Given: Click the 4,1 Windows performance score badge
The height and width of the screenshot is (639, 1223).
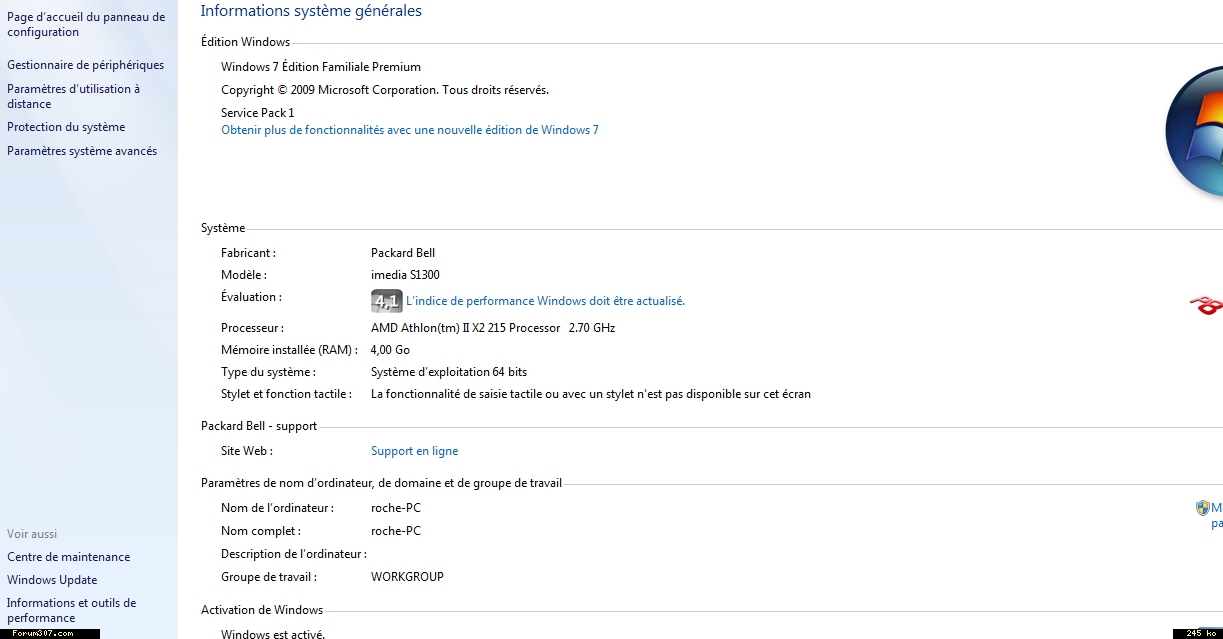Looking at the screenshot, I should pyautogui.click(x=386, y=300).
